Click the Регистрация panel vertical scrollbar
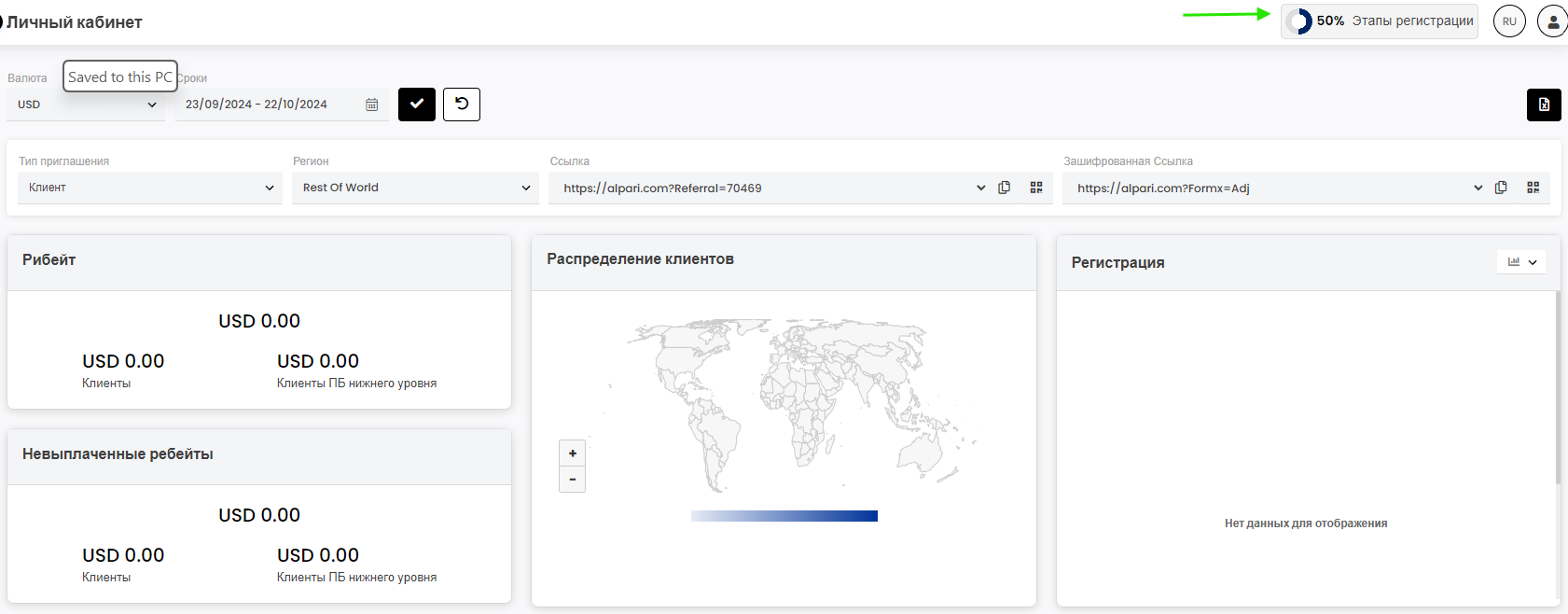Image resolution: width=1568 pixels, height=614 pixels. pos(1558,387)
